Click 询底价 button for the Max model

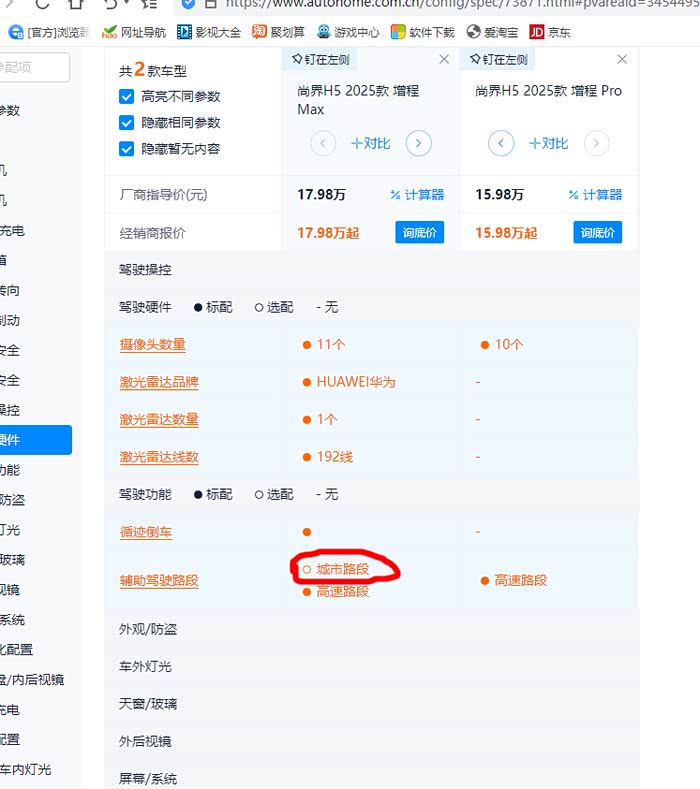coord(420,233)
